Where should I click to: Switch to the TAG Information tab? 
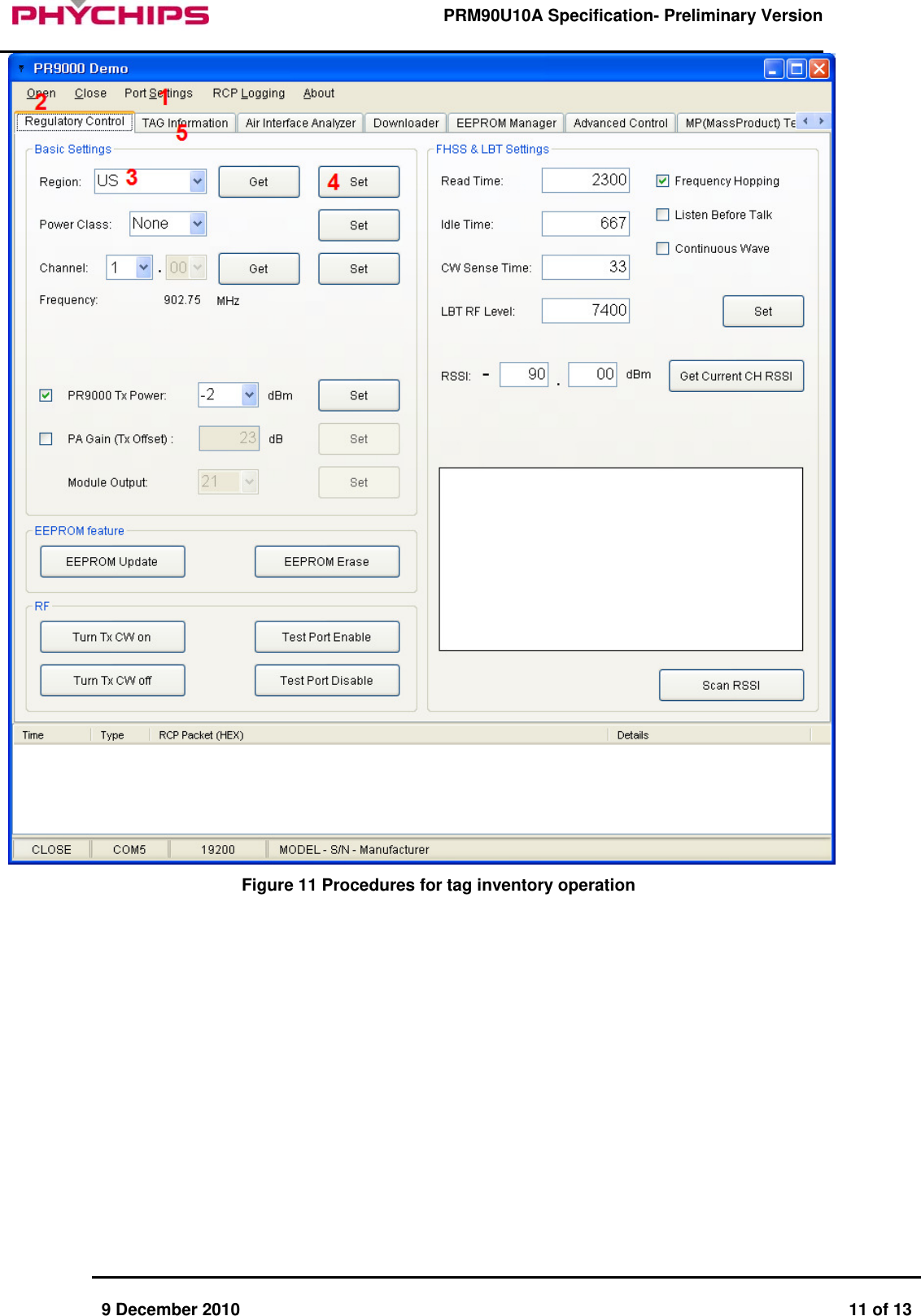click(185, 123)
